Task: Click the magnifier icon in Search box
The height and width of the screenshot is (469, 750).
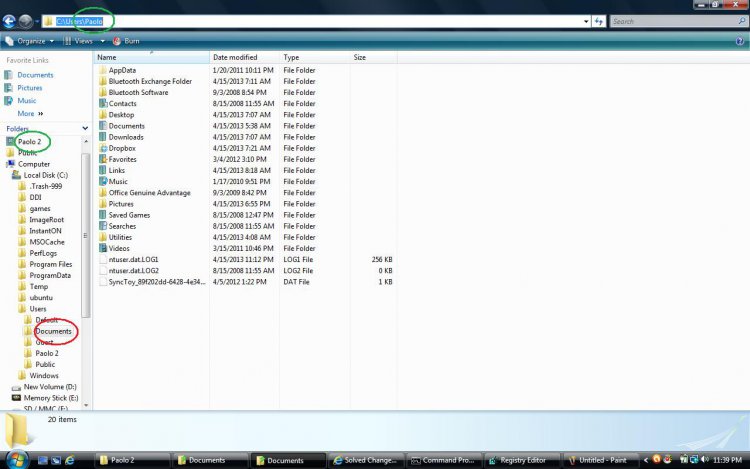Action: [x=742, y=22]
